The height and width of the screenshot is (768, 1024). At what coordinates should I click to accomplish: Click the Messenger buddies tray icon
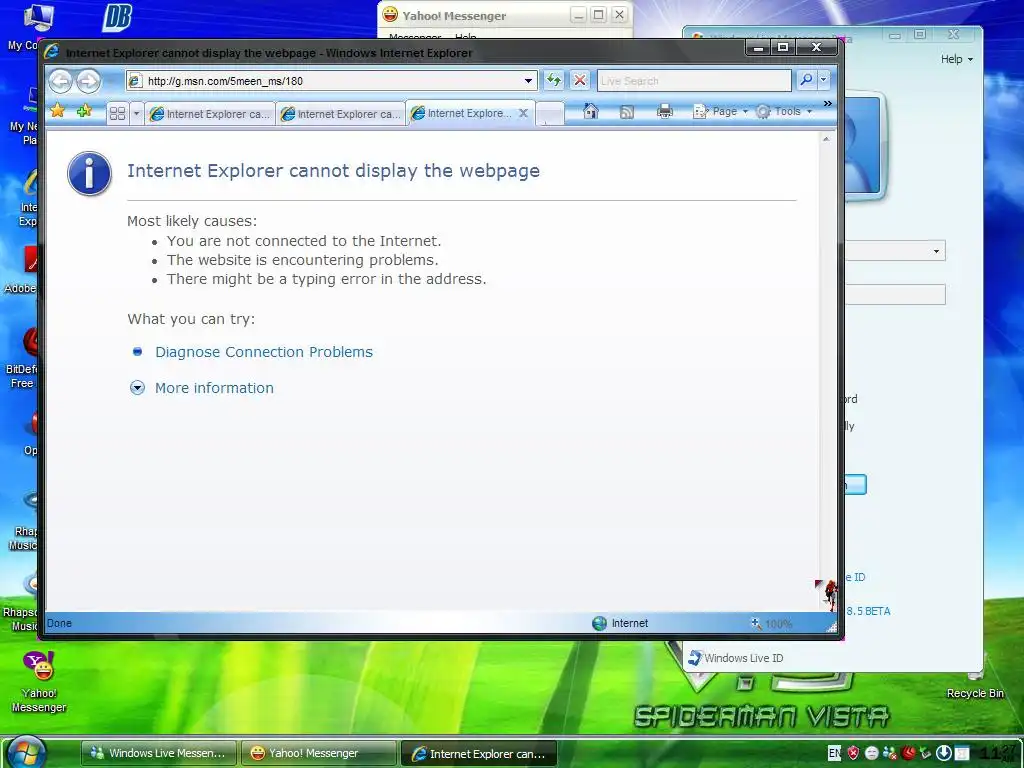[889, 753]
